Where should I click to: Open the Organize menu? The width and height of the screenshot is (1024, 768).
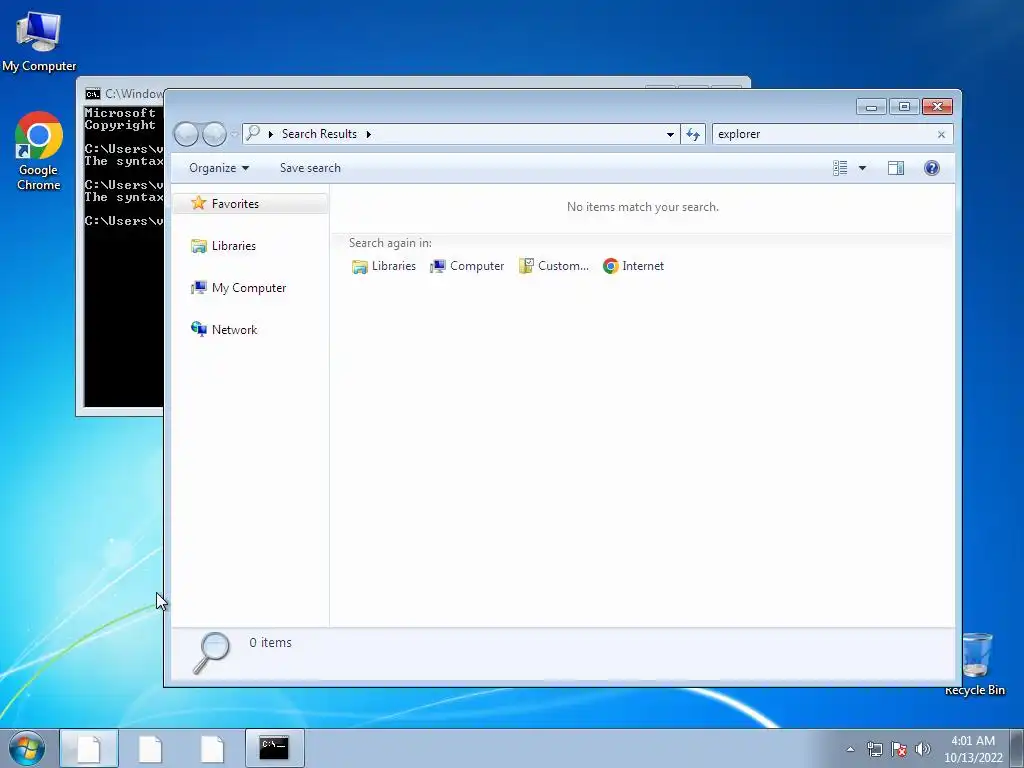point(219,168)
